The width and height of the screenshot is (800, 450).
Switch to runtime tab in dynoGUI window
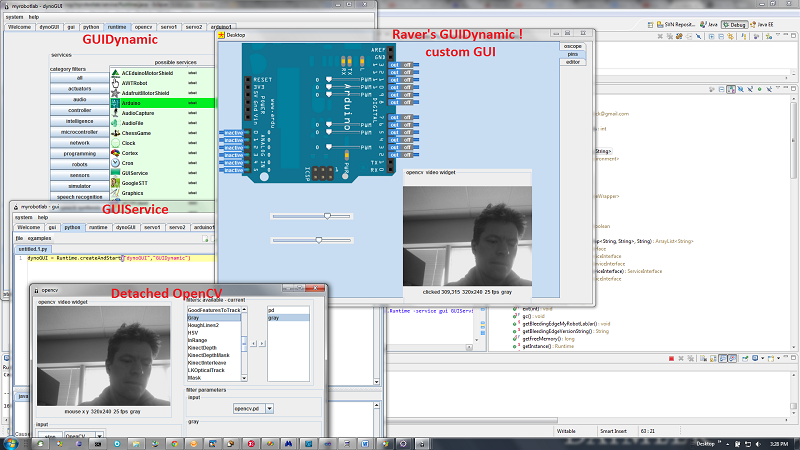(x=117, y=27)
